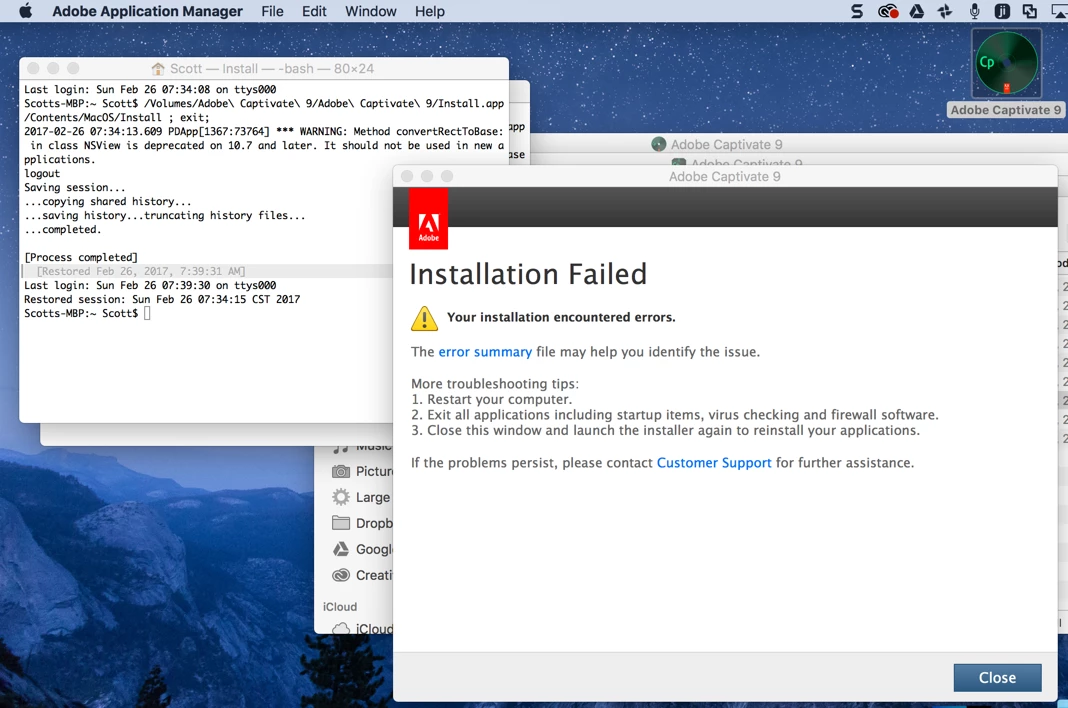
Task: Click Google Drive icon in Finder sidebar
Action: [x=341, y=549]
